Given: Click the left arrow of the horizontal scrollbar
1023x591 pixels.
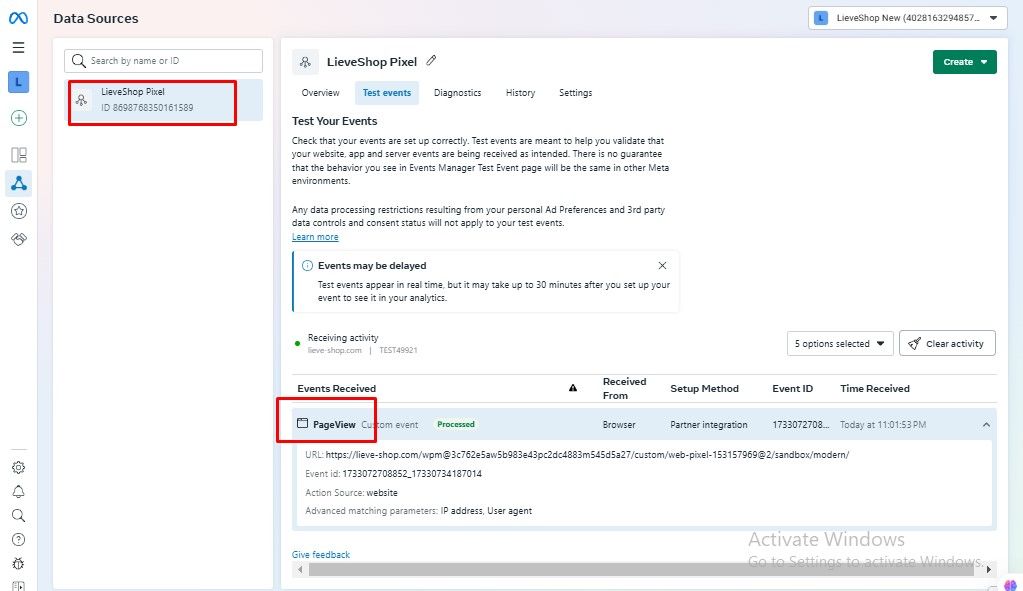Looking at the screenshot, I should pyautogui.click(x=300, y=569).
